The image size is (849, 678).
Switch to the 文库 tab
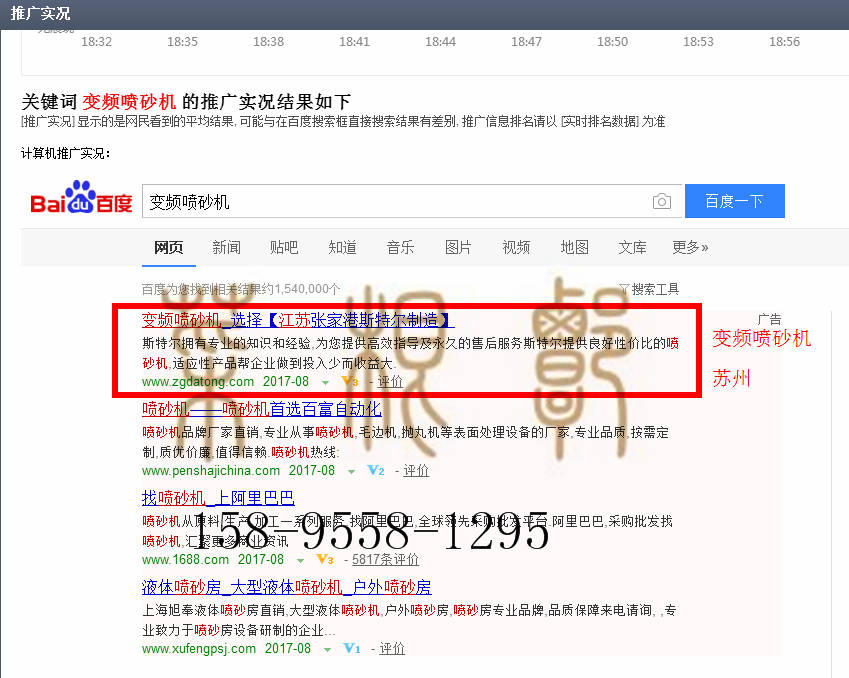pyautogui.click(x=632, y=247)
